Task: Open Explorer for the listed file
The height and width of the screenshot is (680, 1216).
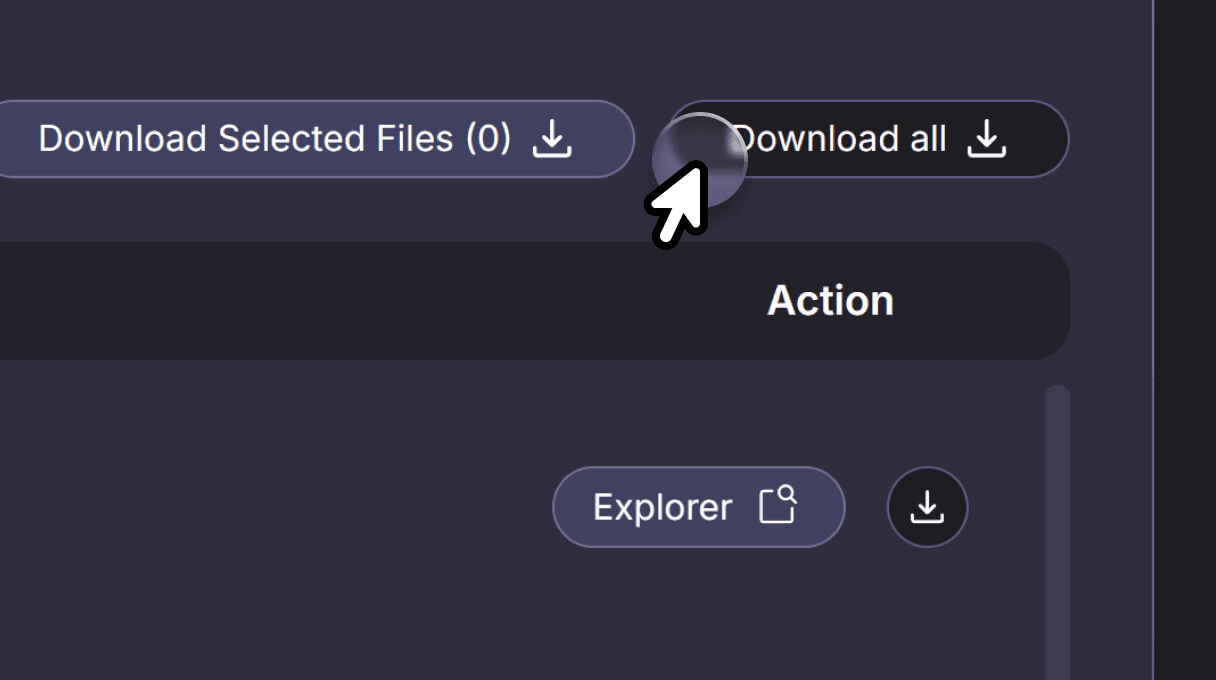Action: (698, 507)
